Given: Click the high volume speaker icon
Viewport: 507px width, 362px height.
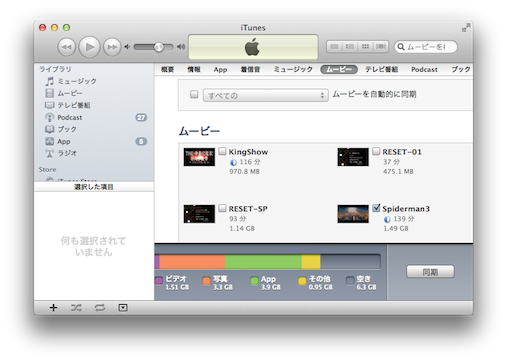Looking at the screenshot, I should pos(181,47).
